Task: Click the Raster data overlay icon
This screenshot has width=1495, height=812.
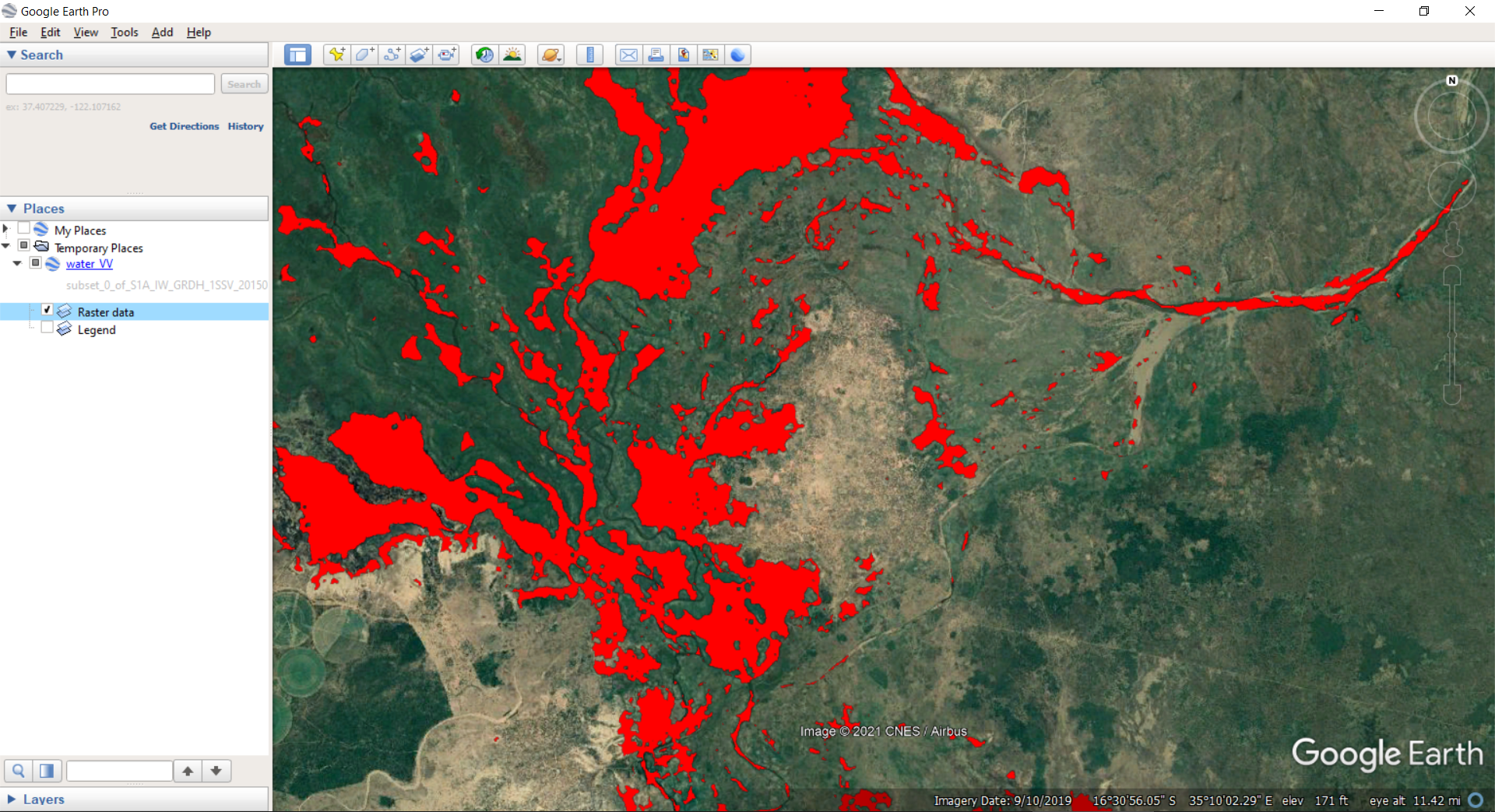Action: pos(65,311)
